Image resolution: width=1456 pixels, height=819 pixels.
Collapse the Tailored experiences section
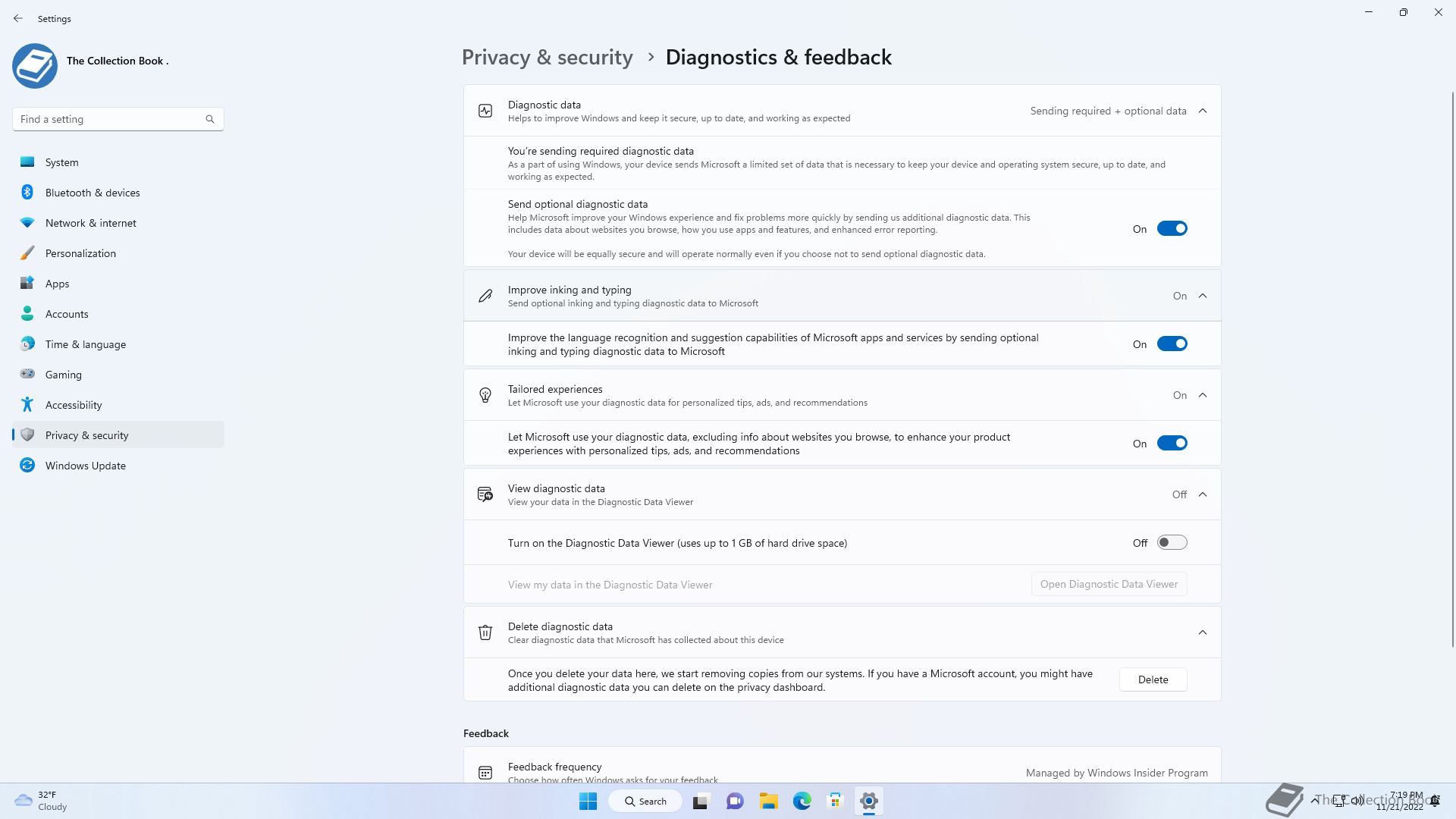click(1203, 395)
